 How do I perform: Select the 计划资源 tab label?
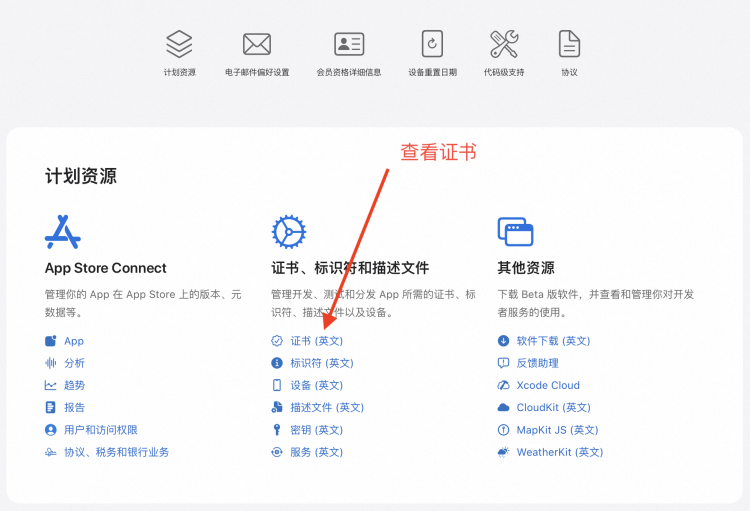179,72
